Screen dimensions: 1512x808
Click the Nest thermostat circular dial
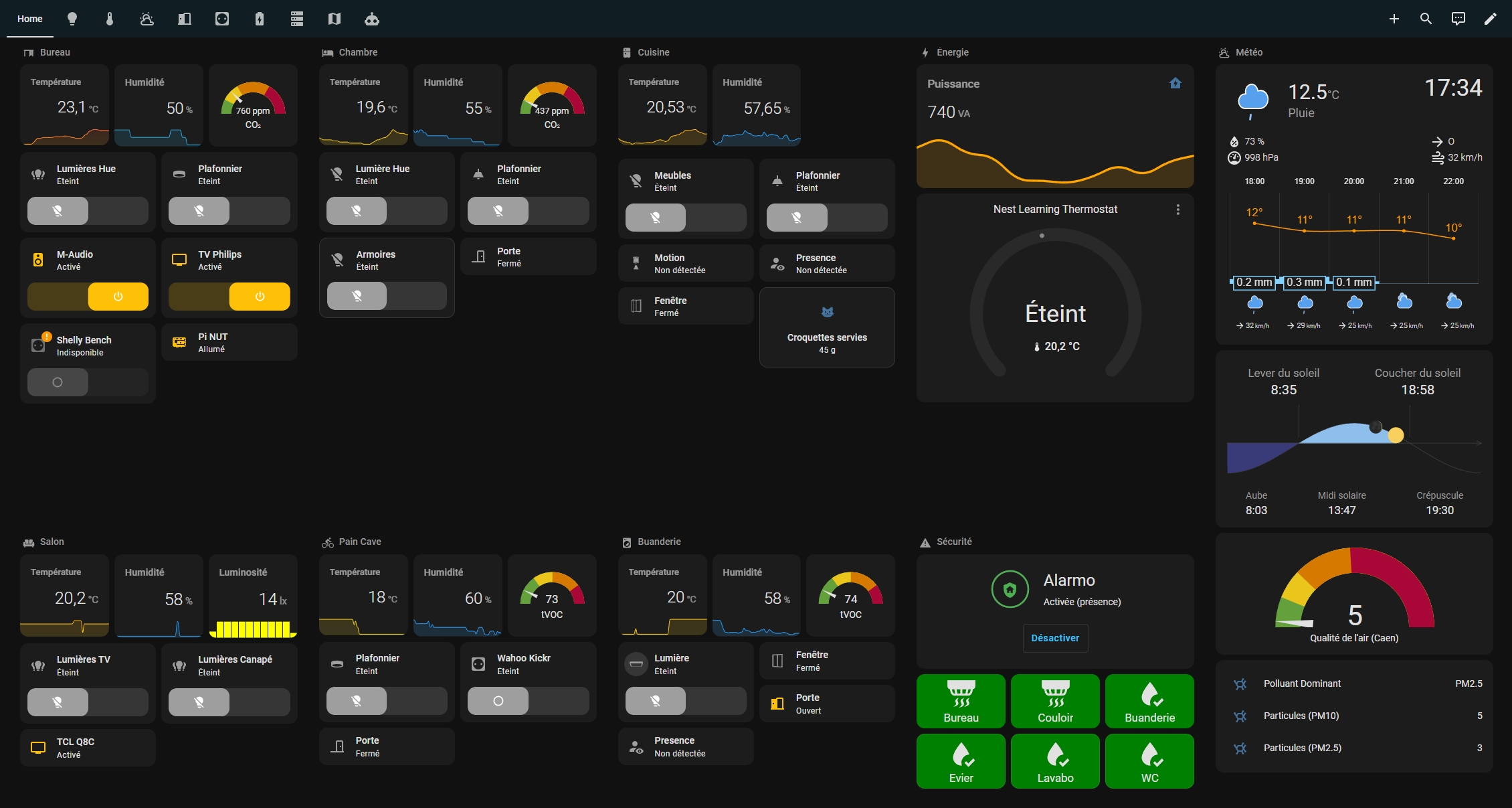(x=1055, y=308)
